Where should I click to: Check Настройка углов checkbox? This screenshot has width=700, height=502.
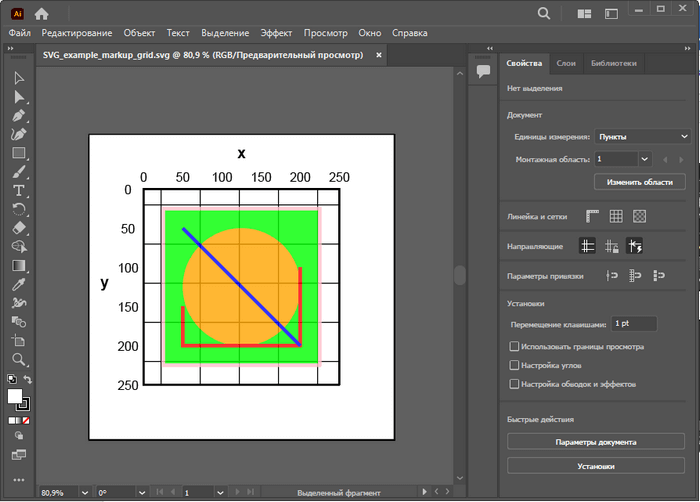tap(514, 365)
